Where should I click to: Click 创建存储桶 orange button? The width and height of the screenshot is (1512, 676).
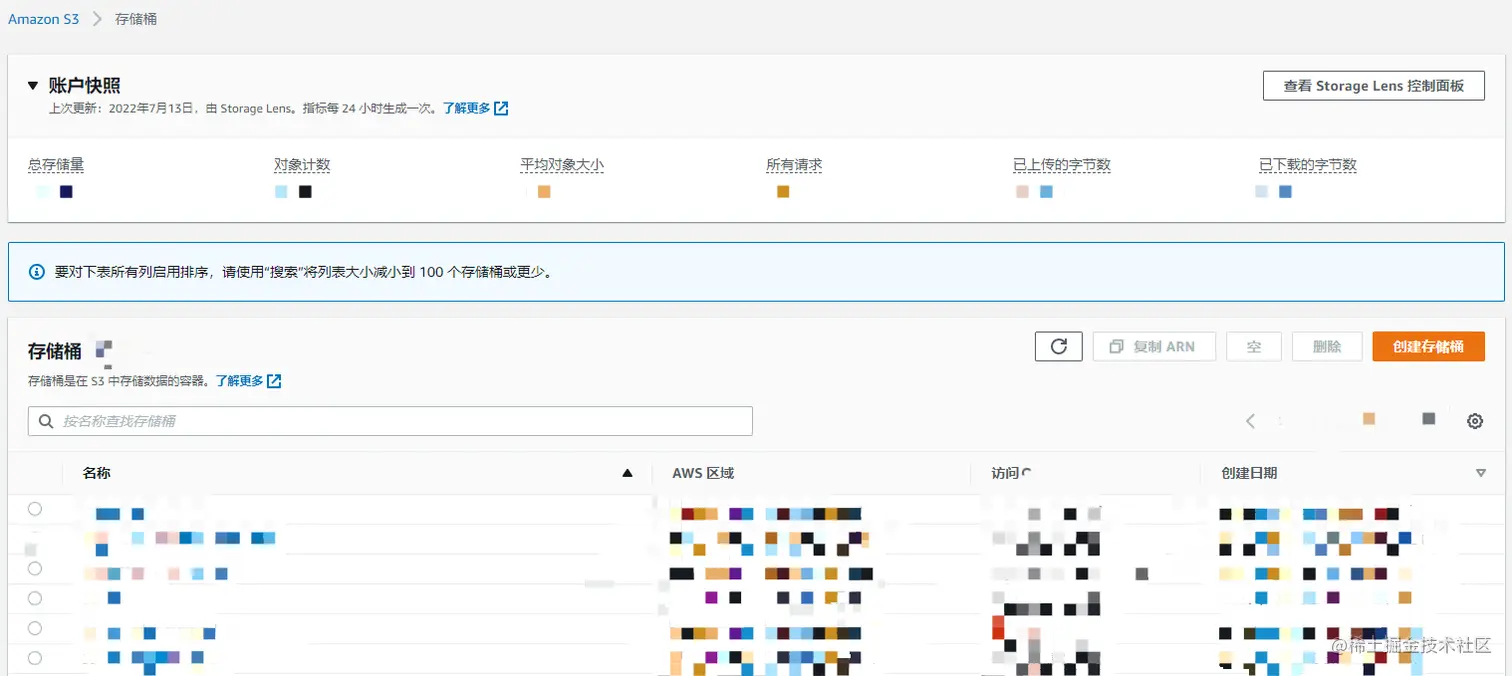click(1428, 346)
